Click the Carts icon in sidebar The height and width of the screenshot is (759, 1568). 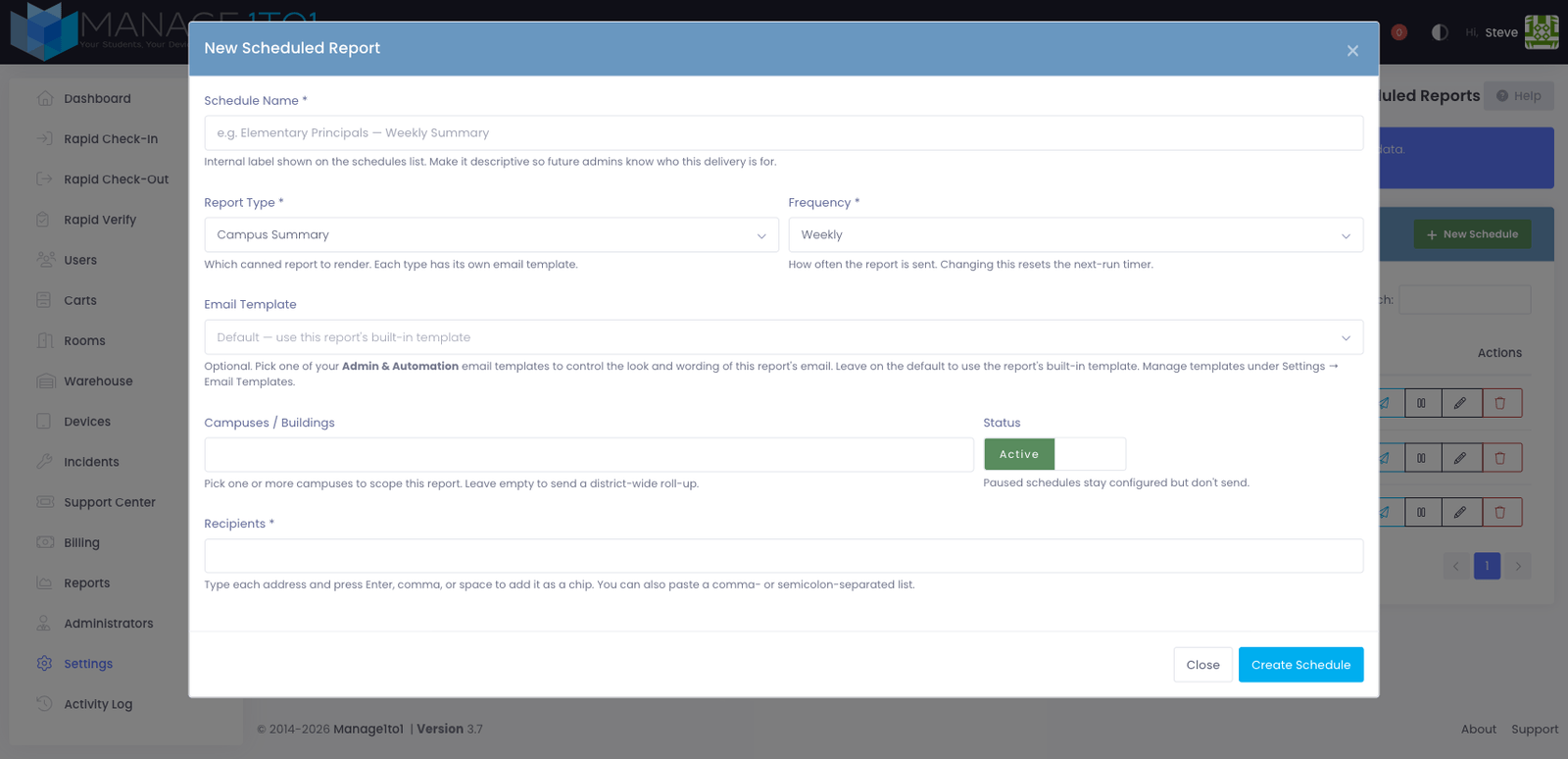[44, 300]
